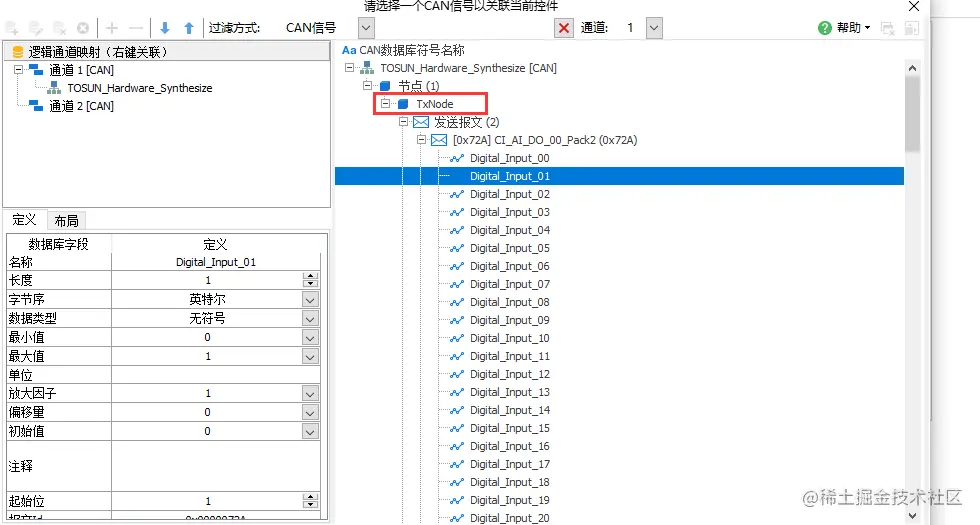Open the 最大值 dropdown arrow

[310, 356]
